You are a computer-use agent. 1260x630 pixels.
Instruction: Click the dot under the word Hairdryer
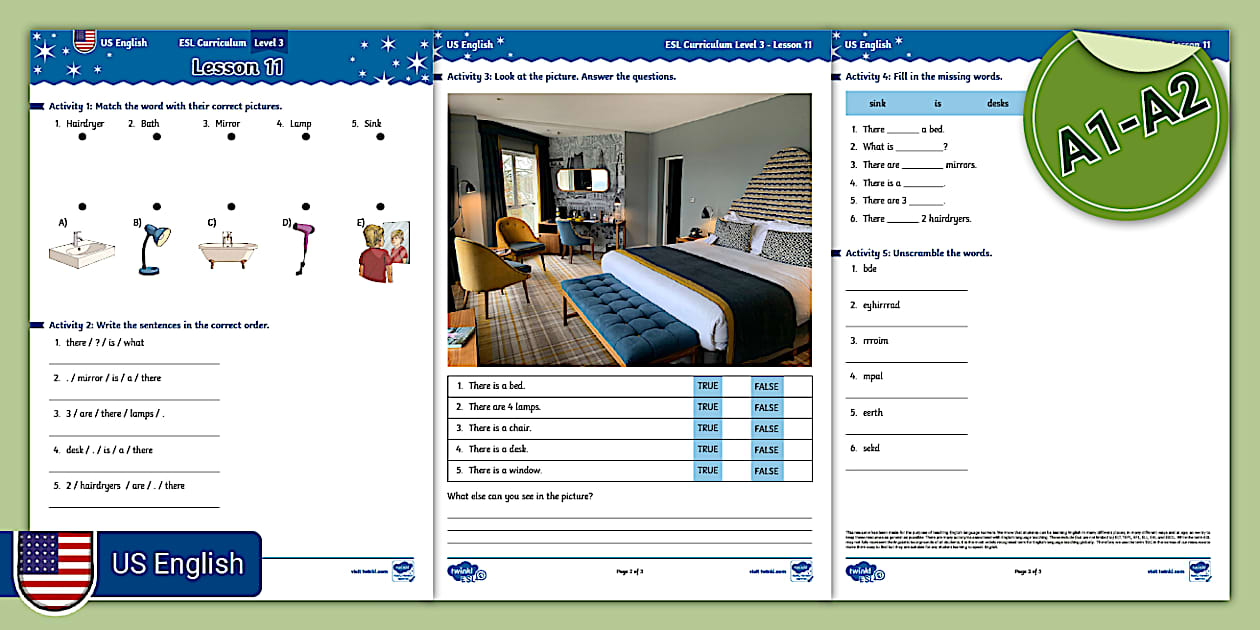click(82, 137)
